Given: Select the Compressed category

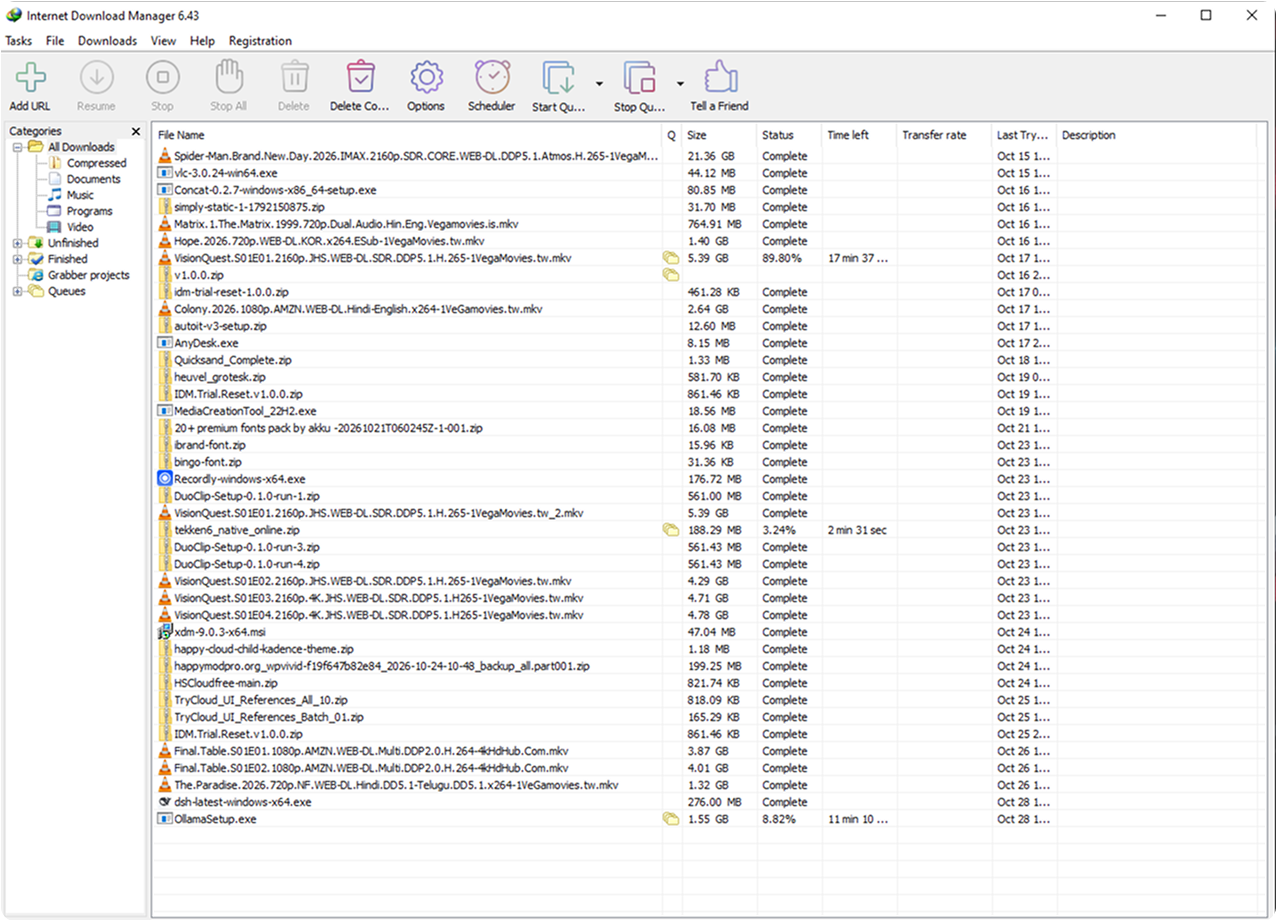Looking at the screenshot, I should 97,163.
